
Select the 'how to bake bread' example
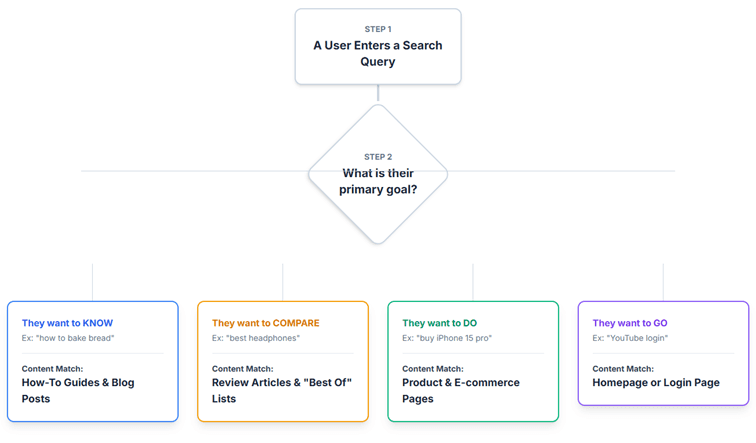click(68, 338)
